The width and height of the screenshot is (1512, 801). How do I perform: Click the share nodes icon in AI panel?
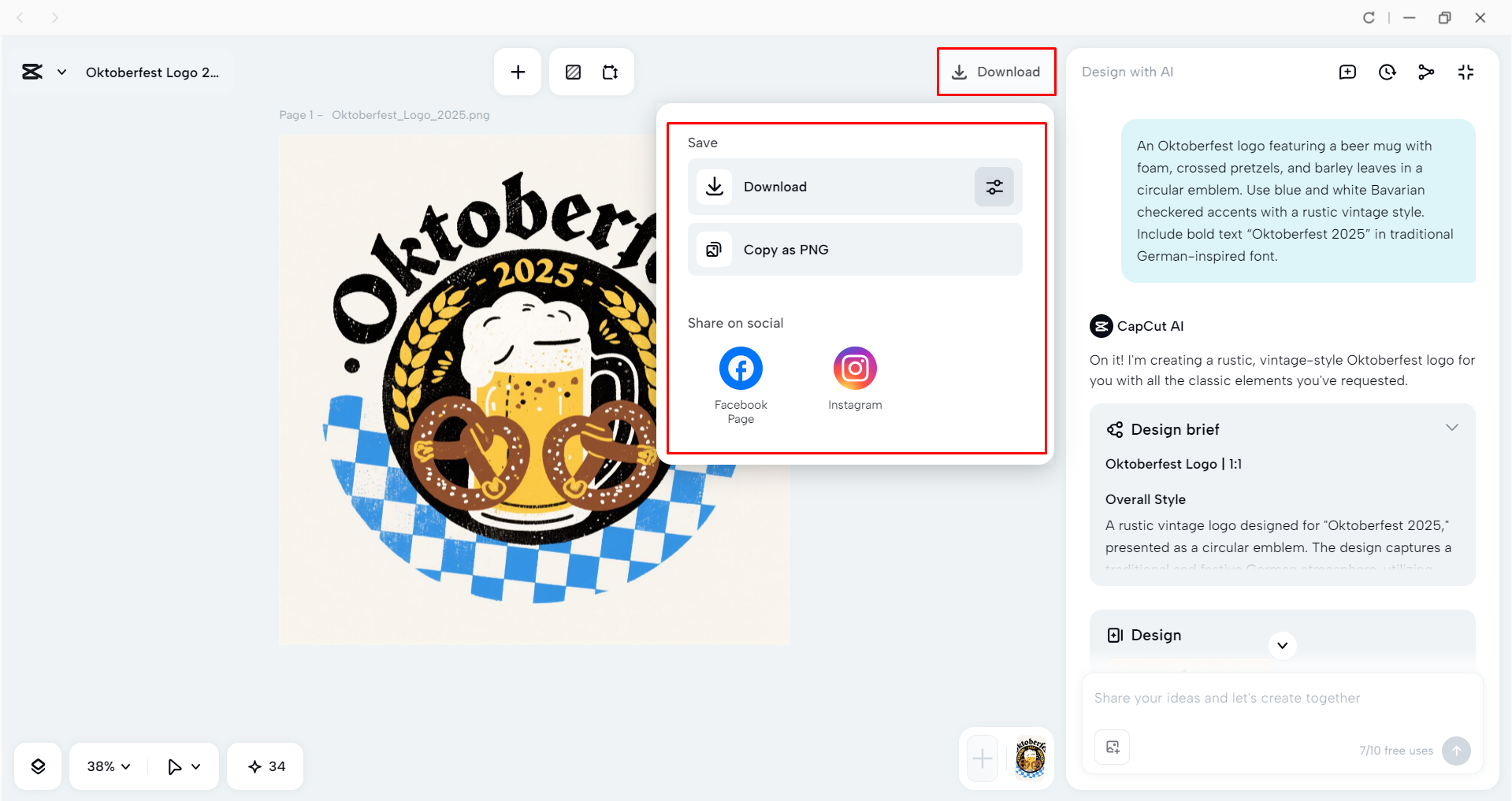point(1426,72)
